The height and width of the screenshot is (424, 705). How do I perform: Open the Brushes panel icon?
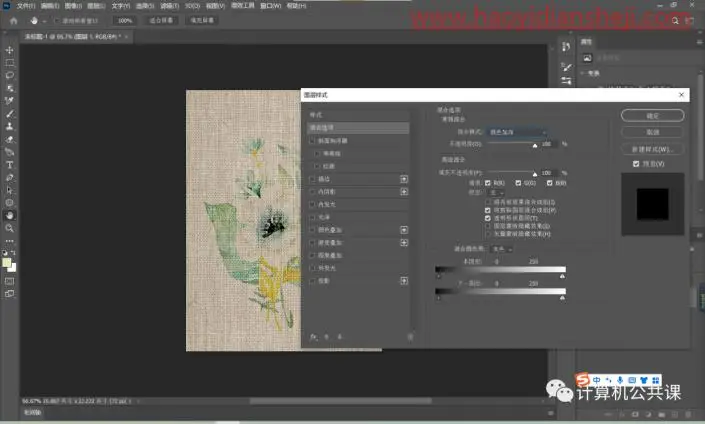tap(566, 67)
